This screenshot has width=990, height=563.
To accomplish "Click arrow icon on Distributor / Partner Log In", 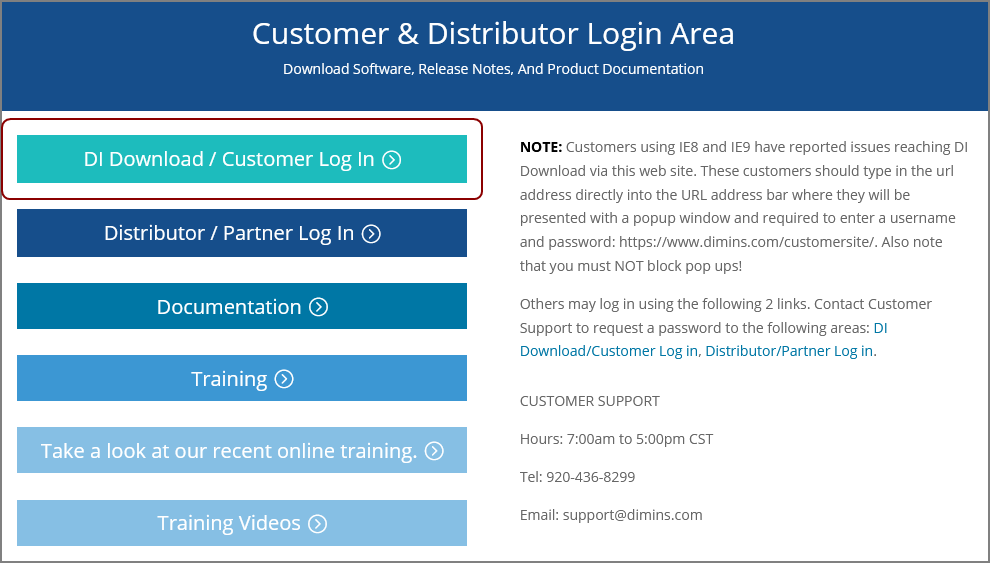I will 371,234.
